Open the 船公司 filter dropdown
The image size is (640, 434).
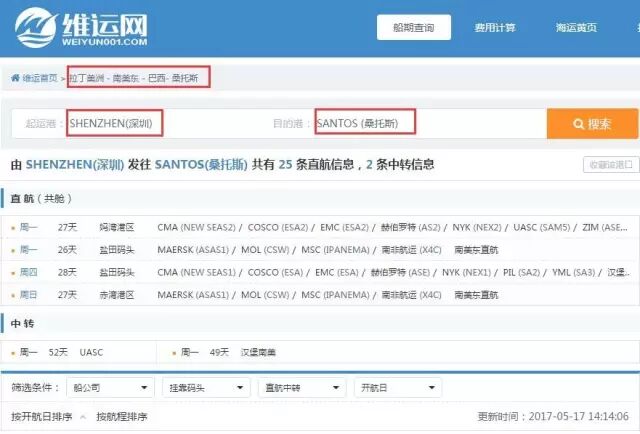pos(110,387)
